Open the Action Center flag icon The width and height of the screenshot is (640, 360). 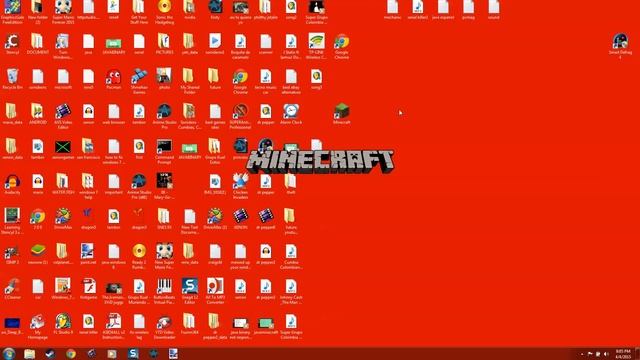[x=590, y=354]
